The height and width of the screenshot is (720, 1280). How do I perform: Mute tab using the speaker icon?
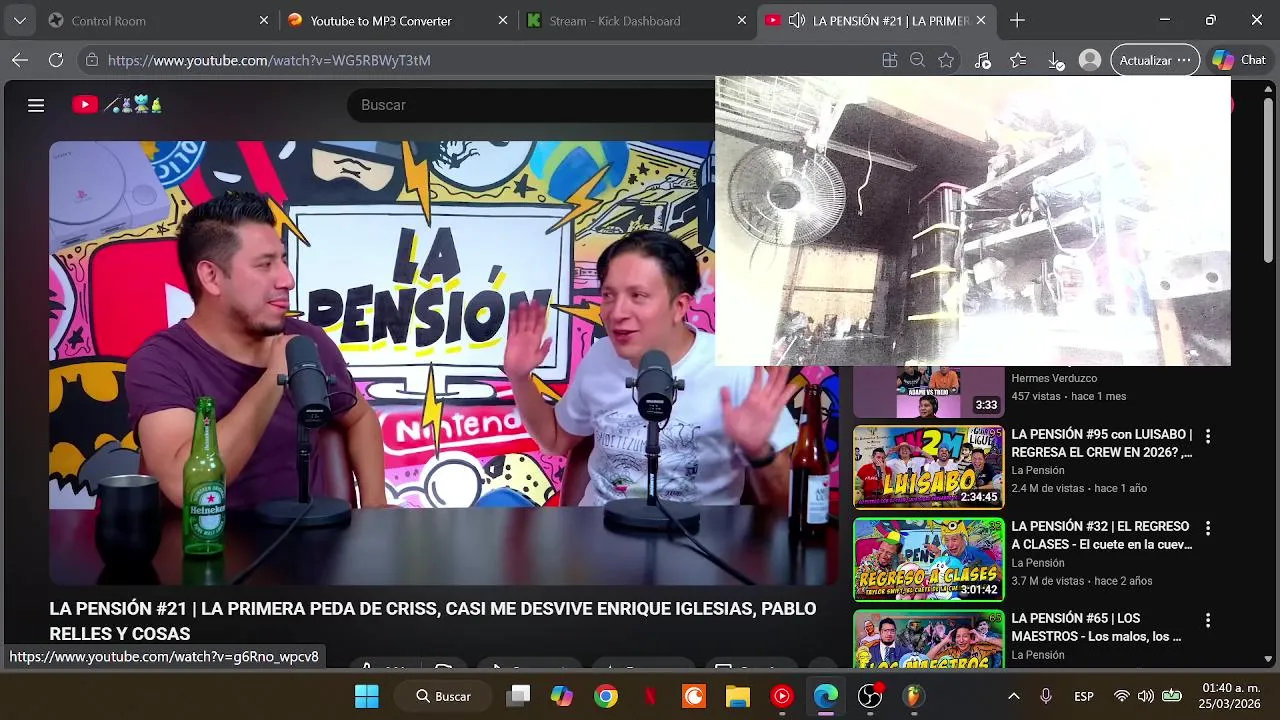(797, 20)
